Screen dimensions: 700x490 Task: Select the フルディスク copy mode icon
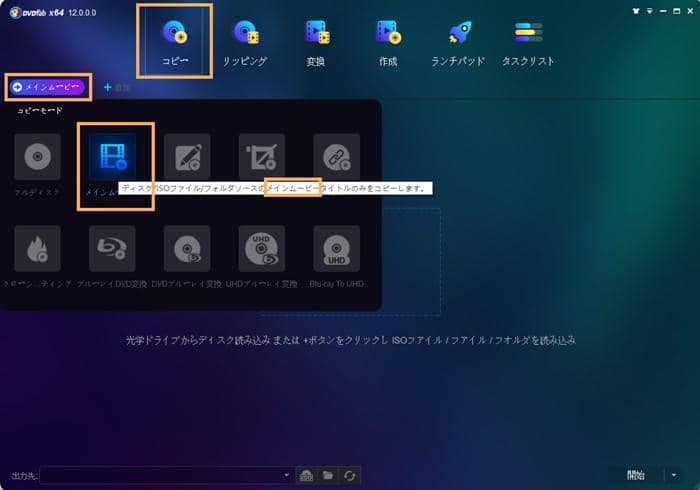point(38,157)
